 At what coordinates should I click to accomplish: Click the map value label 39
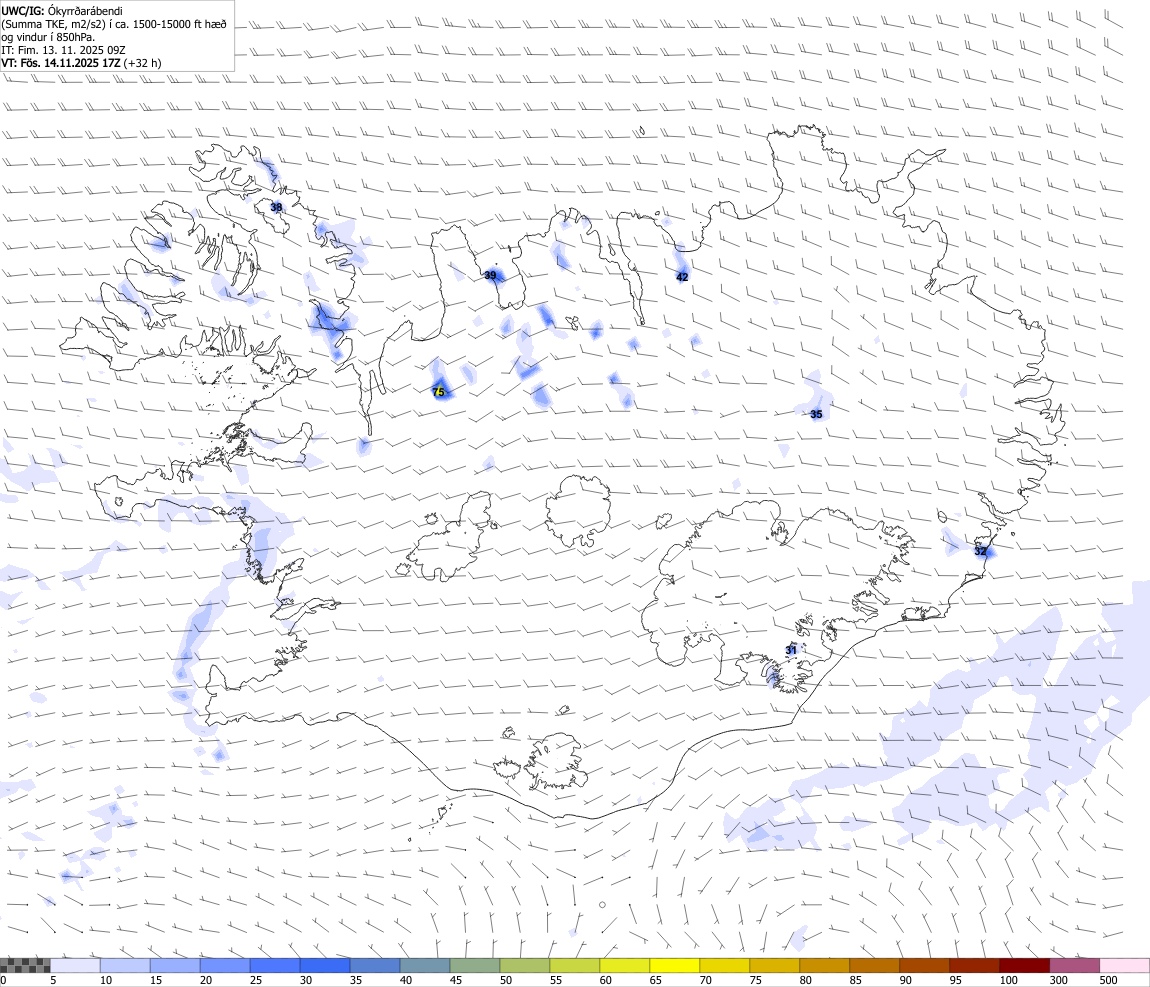click(x=491, y=276)
